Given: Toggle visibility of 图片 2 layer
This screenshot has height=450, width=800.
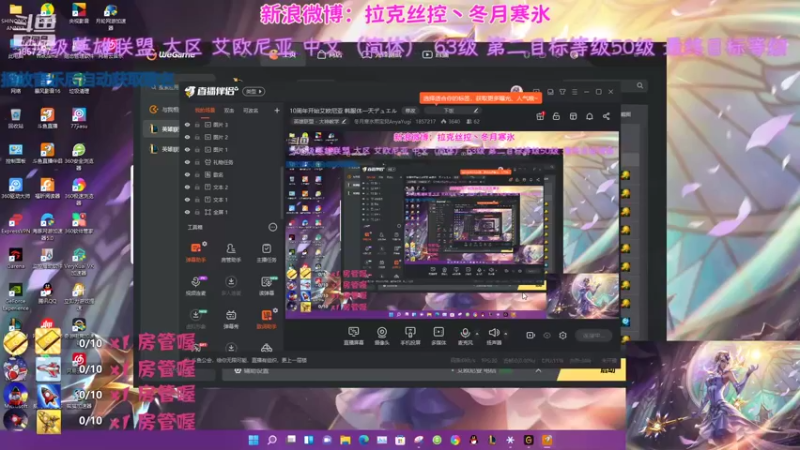Looking at the screenshot, I should tap(187, 137).
